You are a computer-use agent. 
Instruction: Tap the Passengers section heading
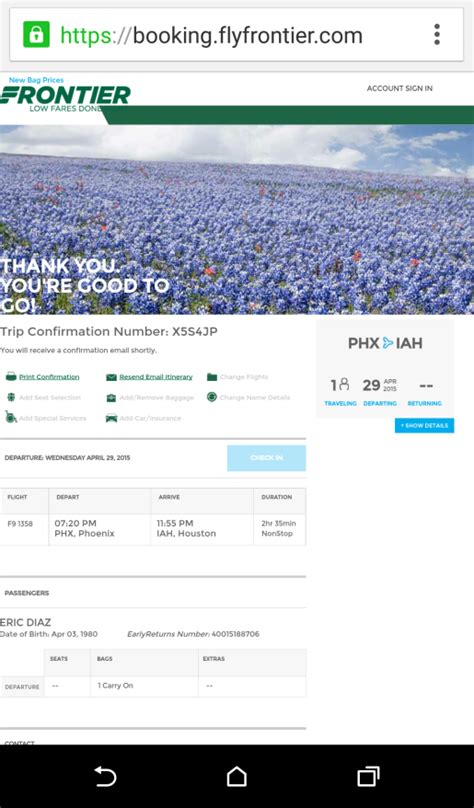[x=27, y=593]
